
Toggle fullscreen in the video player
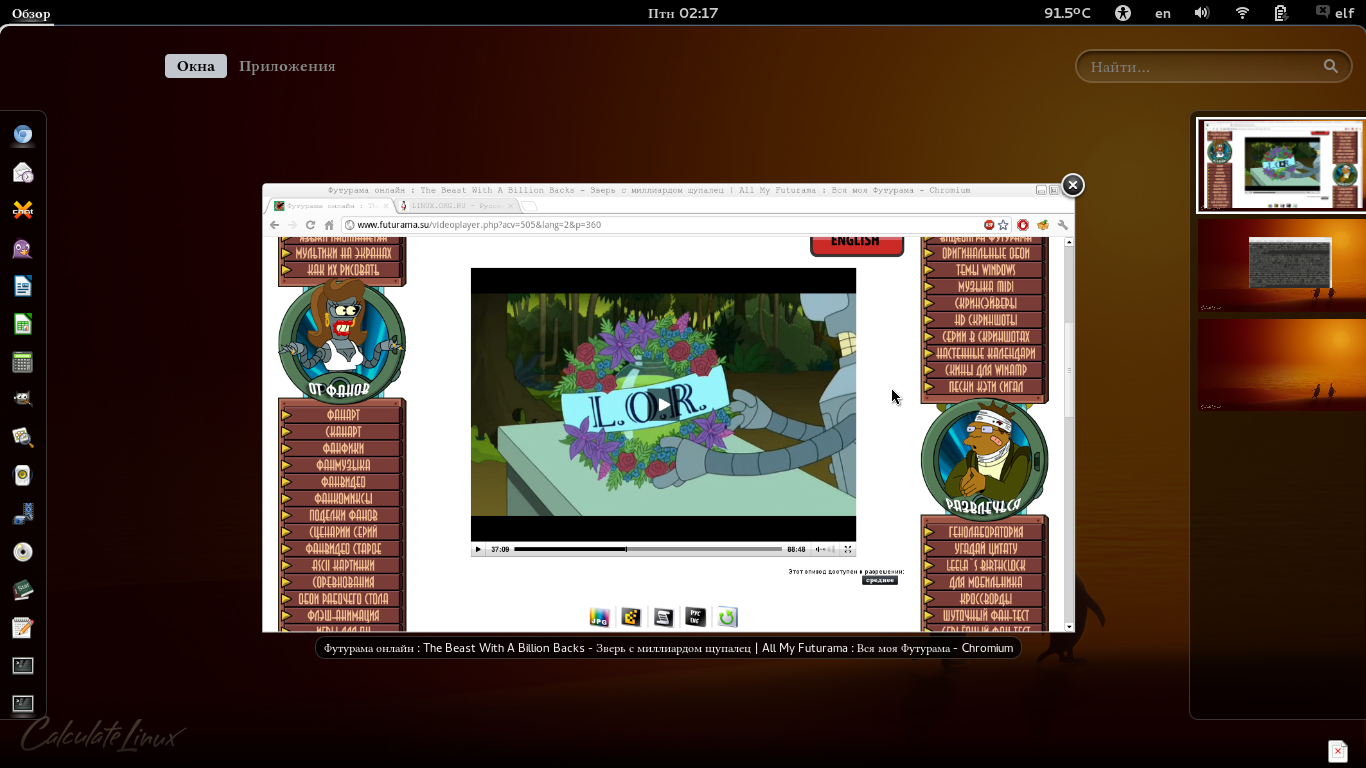[848, 549]
